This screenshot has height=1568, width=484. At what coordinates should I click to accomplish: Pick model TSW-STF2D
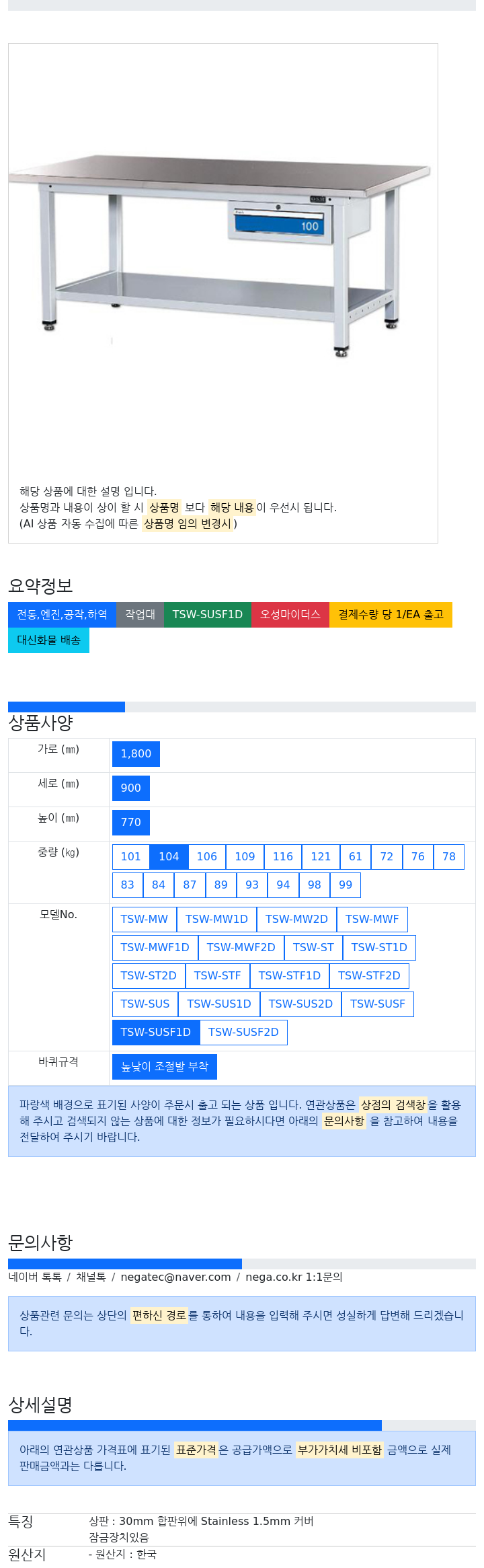point(369,975)
